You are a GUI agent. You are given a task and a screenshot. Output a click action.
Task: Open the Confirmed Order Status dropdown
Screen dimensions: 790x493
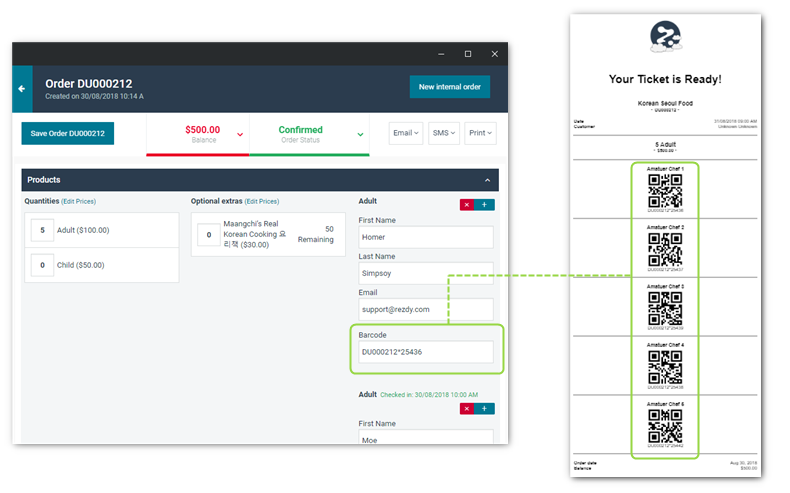pyautogui.click(x=309, y=134)
